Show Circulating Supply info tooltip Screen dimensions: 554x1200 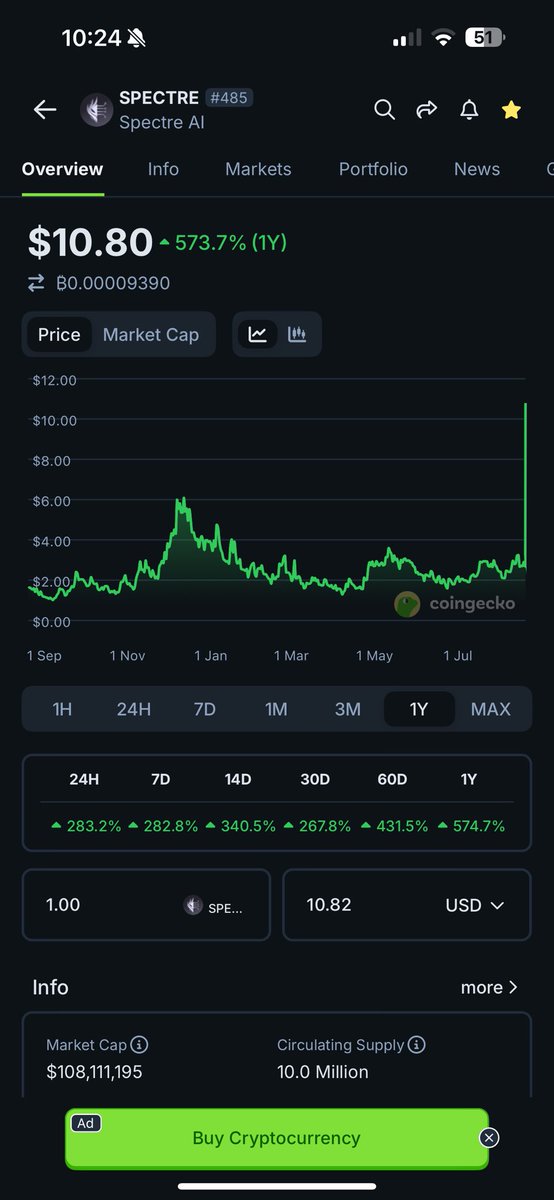pos(417,1045)
